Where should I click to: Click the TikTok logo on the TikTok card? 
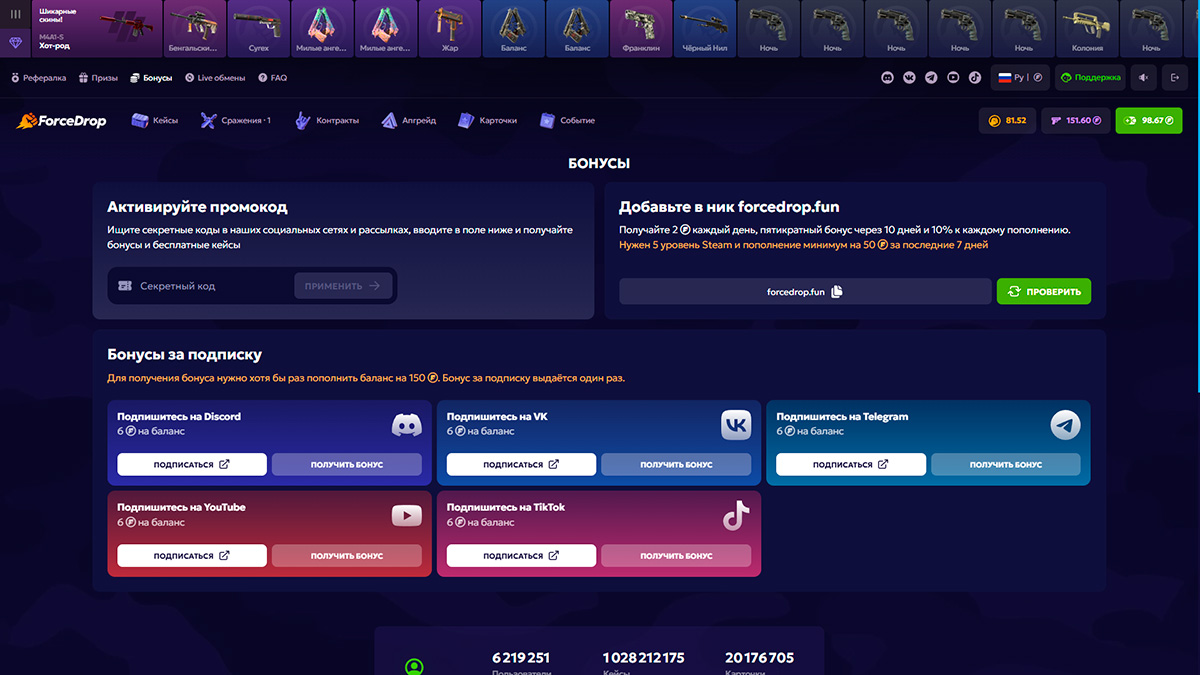point(736,516)
